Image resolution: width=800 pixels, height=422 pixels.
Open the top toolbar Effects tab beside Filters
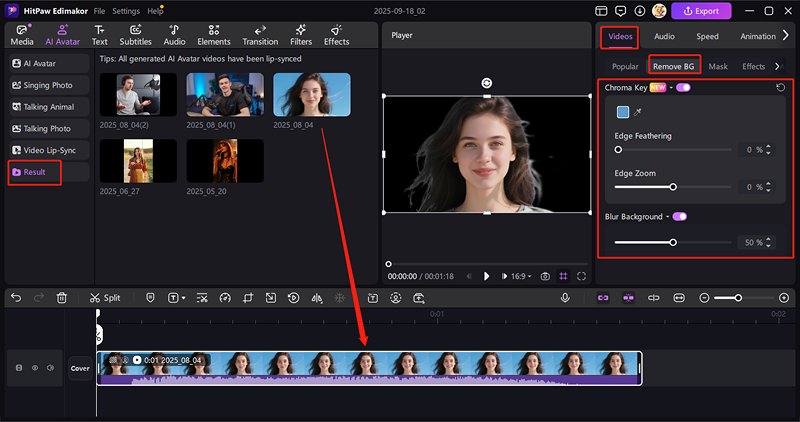(337, 35)
